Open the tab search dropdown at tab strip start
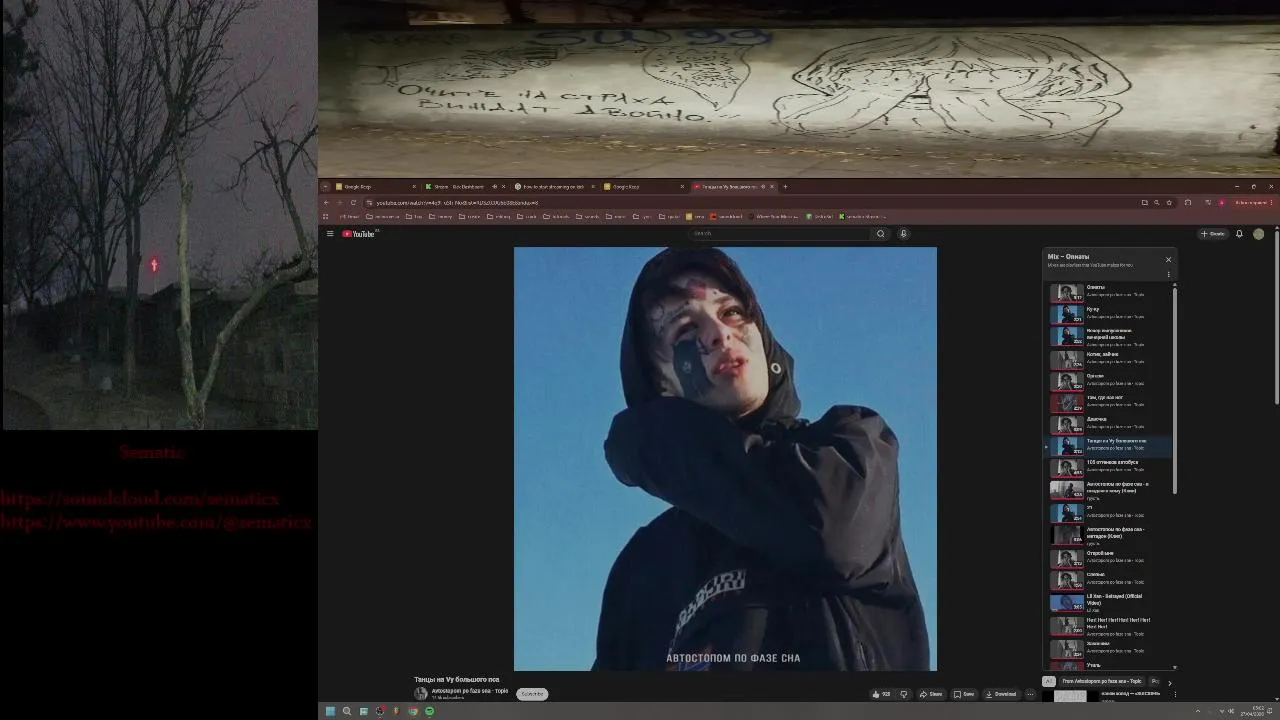1280x720 pixels. (325, 186)
